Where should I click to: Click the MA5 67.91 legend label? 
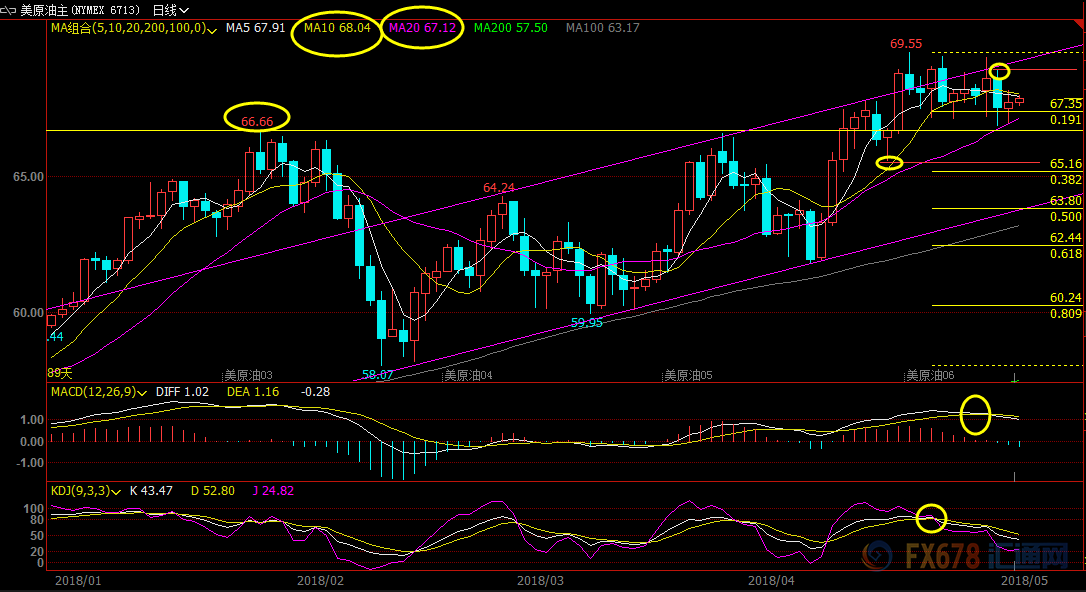point(255,28)
